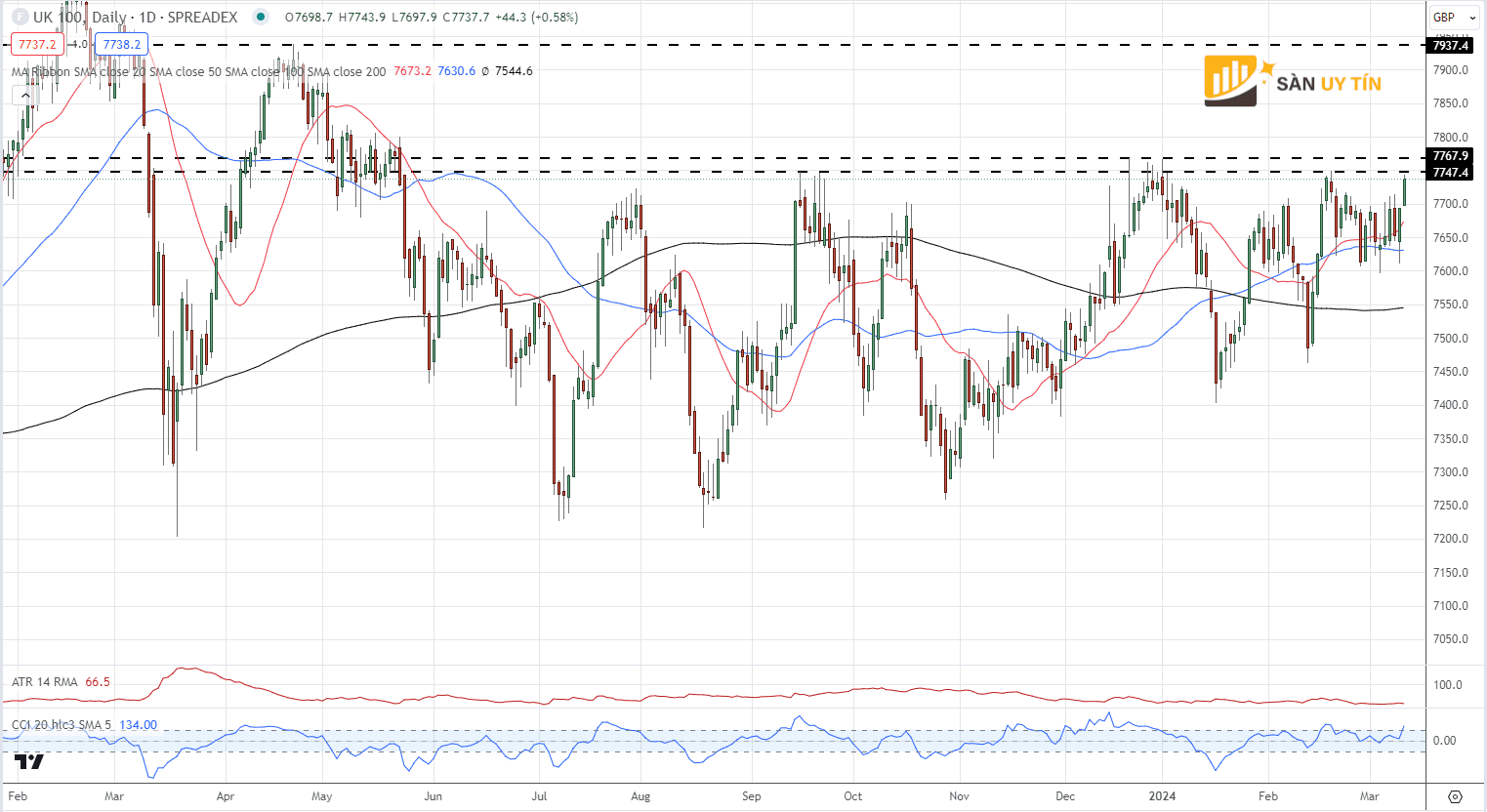Collapse the indicator legend with the chevron
Viewport: 1487px width, 812px height.
[x=25, y=96]
